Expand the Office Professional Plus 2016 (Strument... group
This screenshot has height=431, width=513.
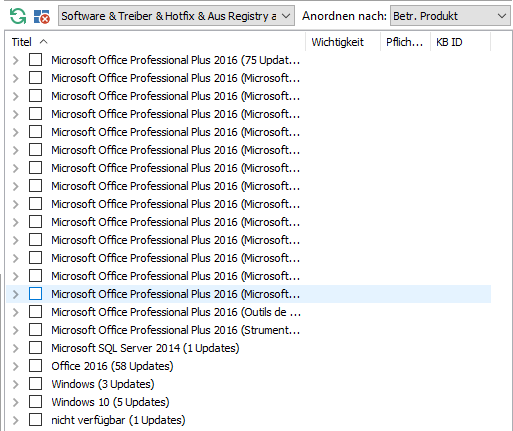(16, 330)
